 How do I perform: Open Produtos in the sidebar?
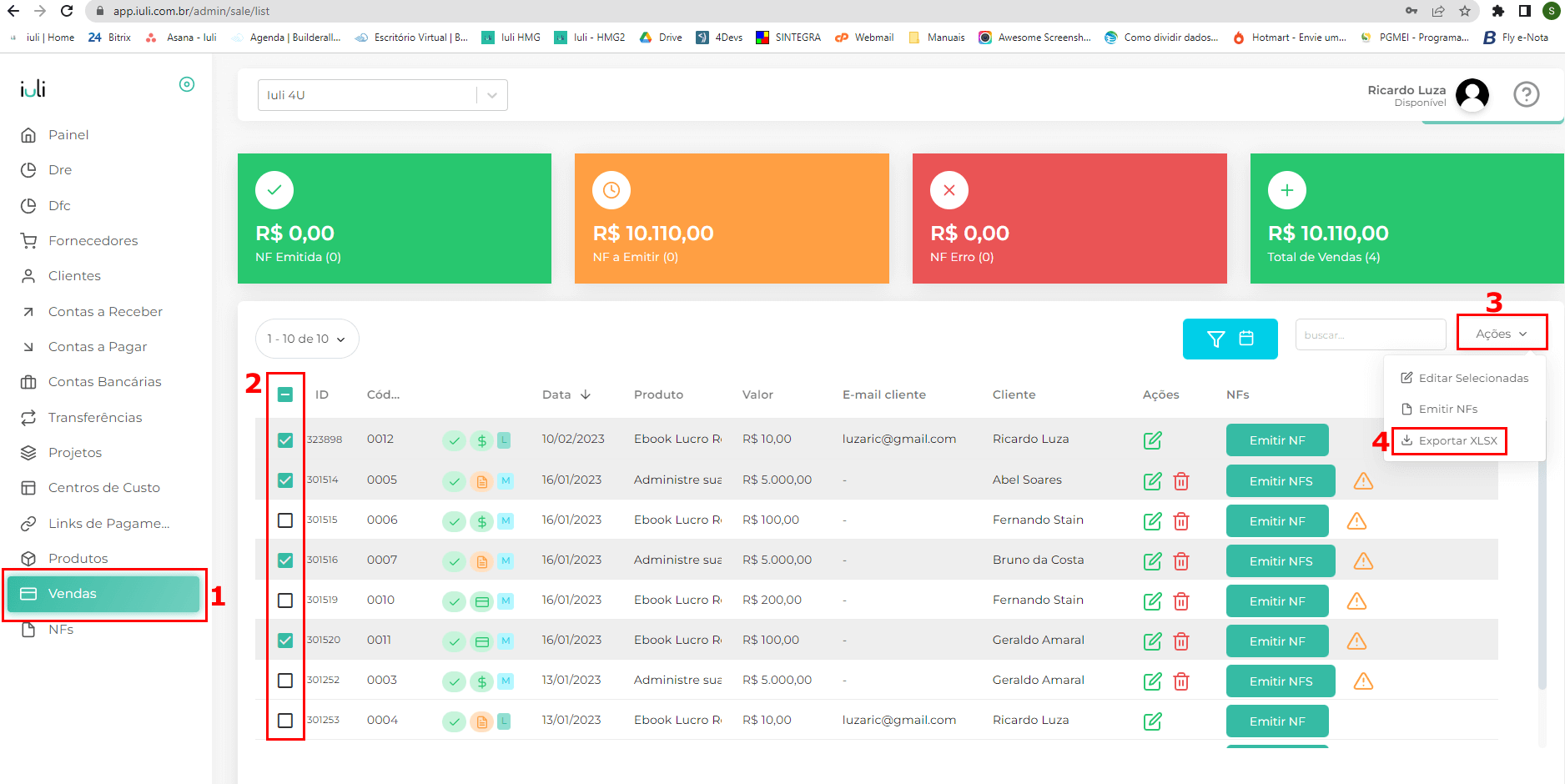[78, 559]
